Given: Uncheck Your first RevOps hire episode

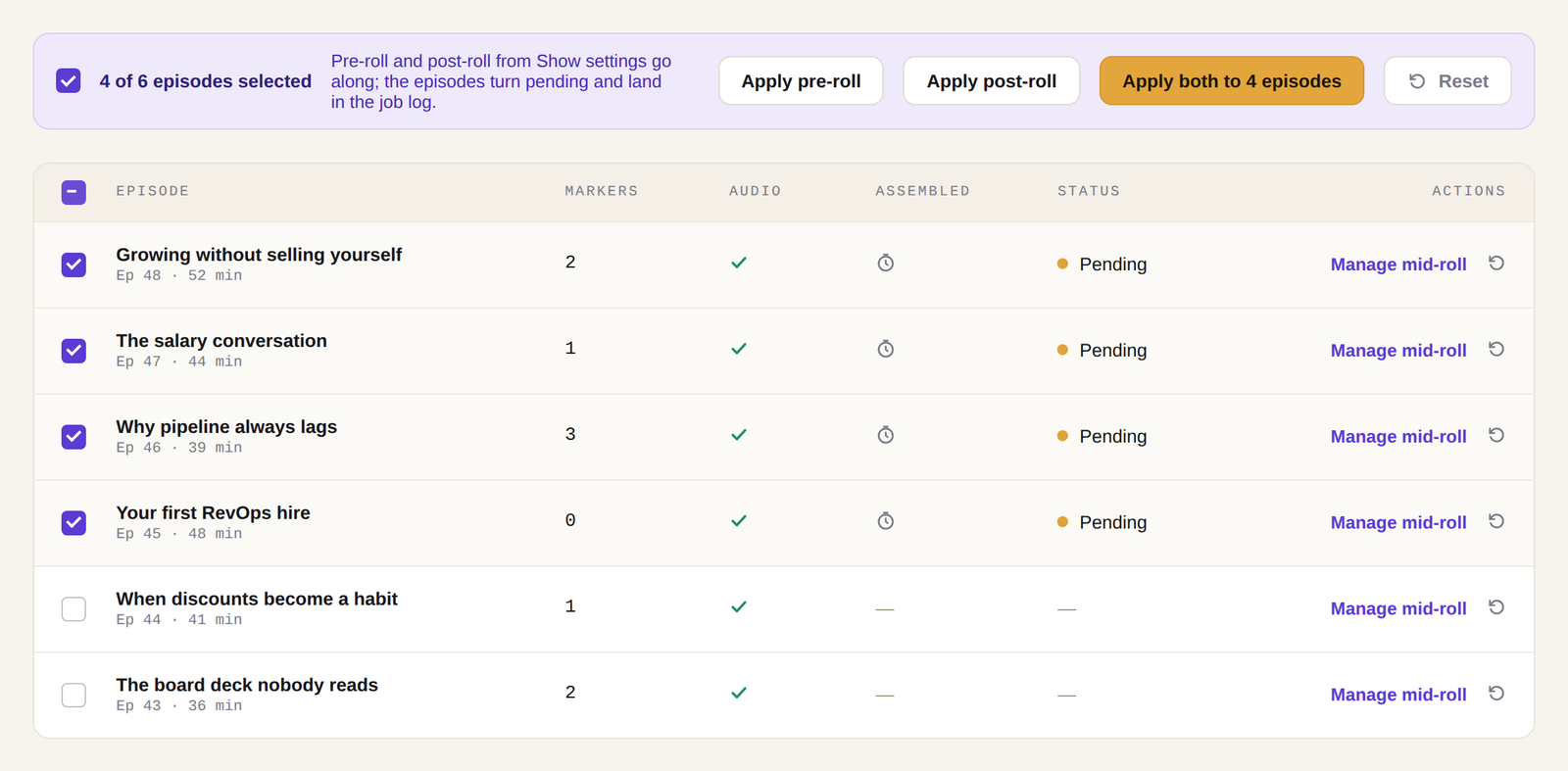Looking at the screenshot, I should [73, 523].
